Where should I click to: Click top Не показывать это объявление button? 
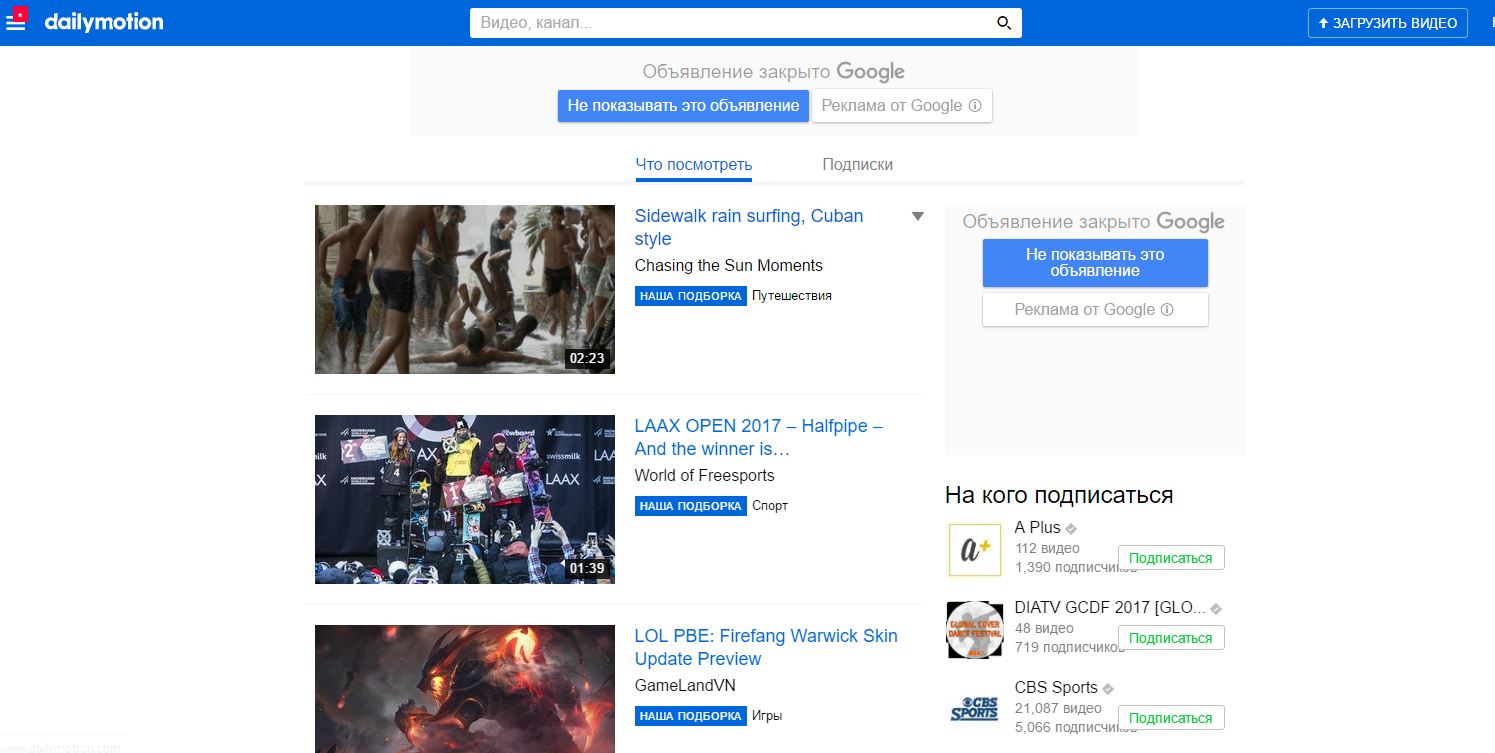(683, 105)
